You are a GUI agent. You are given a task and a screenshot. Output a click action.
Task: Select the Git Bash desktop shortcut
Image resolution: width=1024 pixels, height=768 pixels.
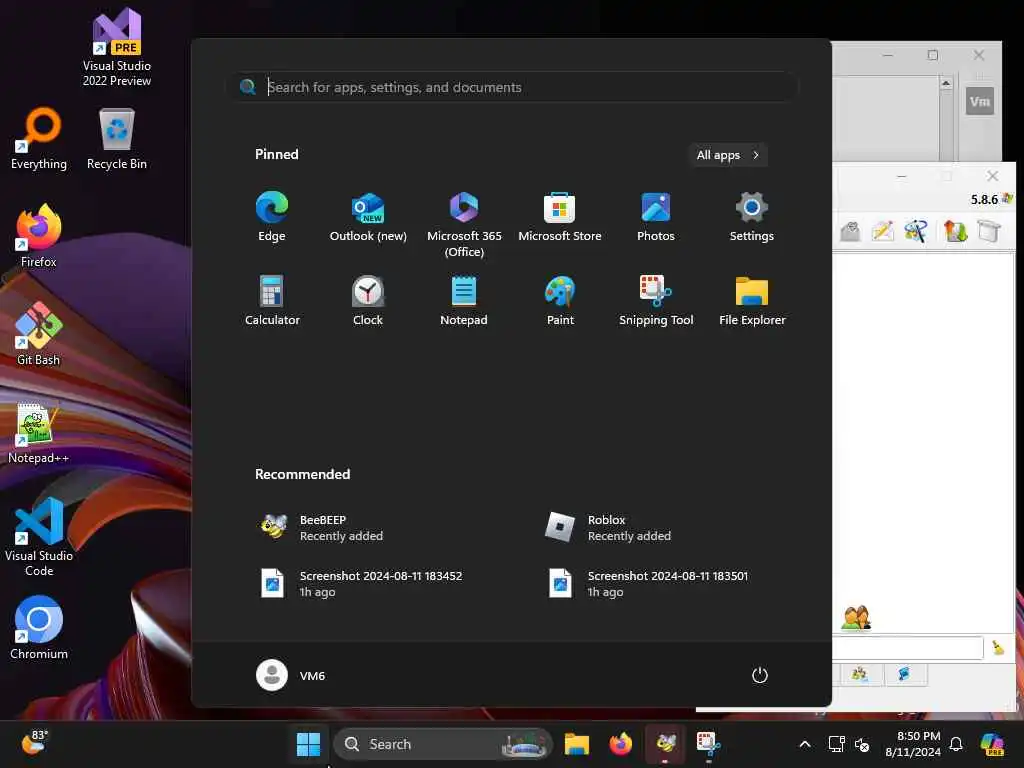[x=39, y=334]
